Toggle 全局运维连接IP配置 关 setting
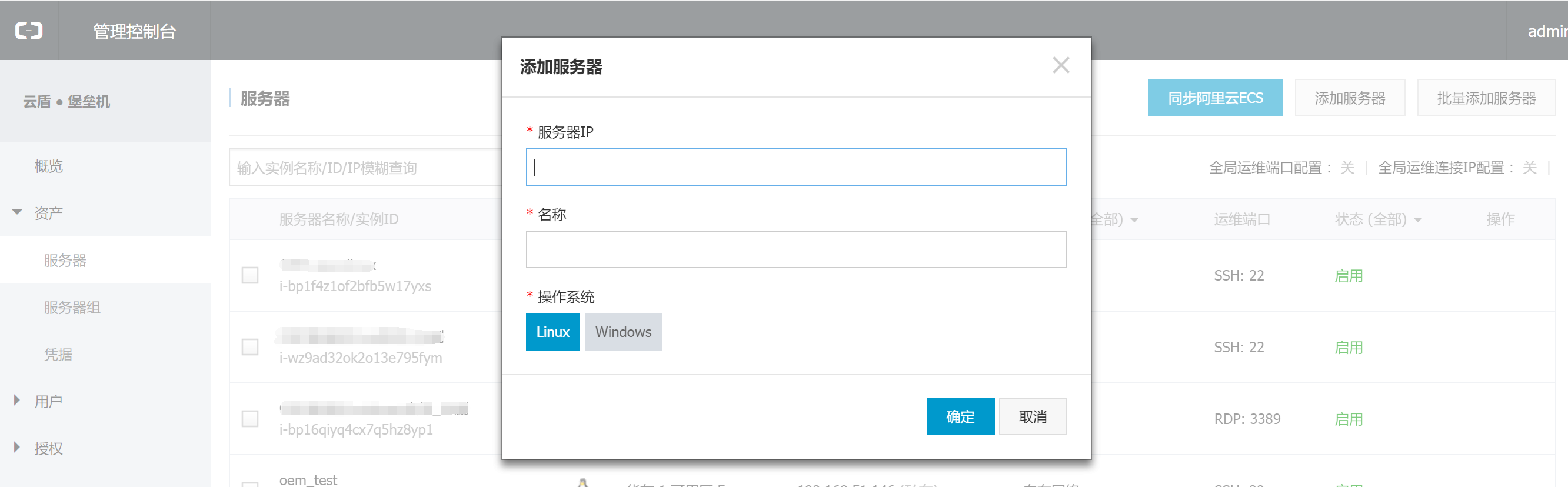The width and height of the screenshot is (1568, 487). [x=1530, y=168]
